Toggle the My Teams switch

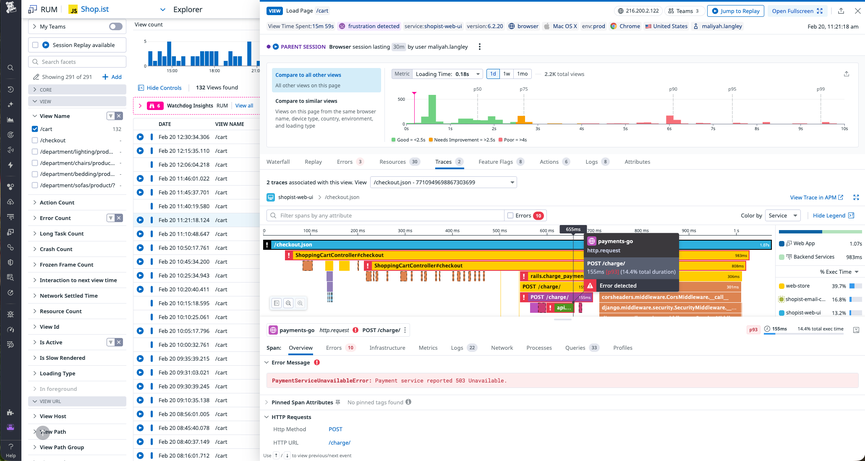tap(115, 26)
